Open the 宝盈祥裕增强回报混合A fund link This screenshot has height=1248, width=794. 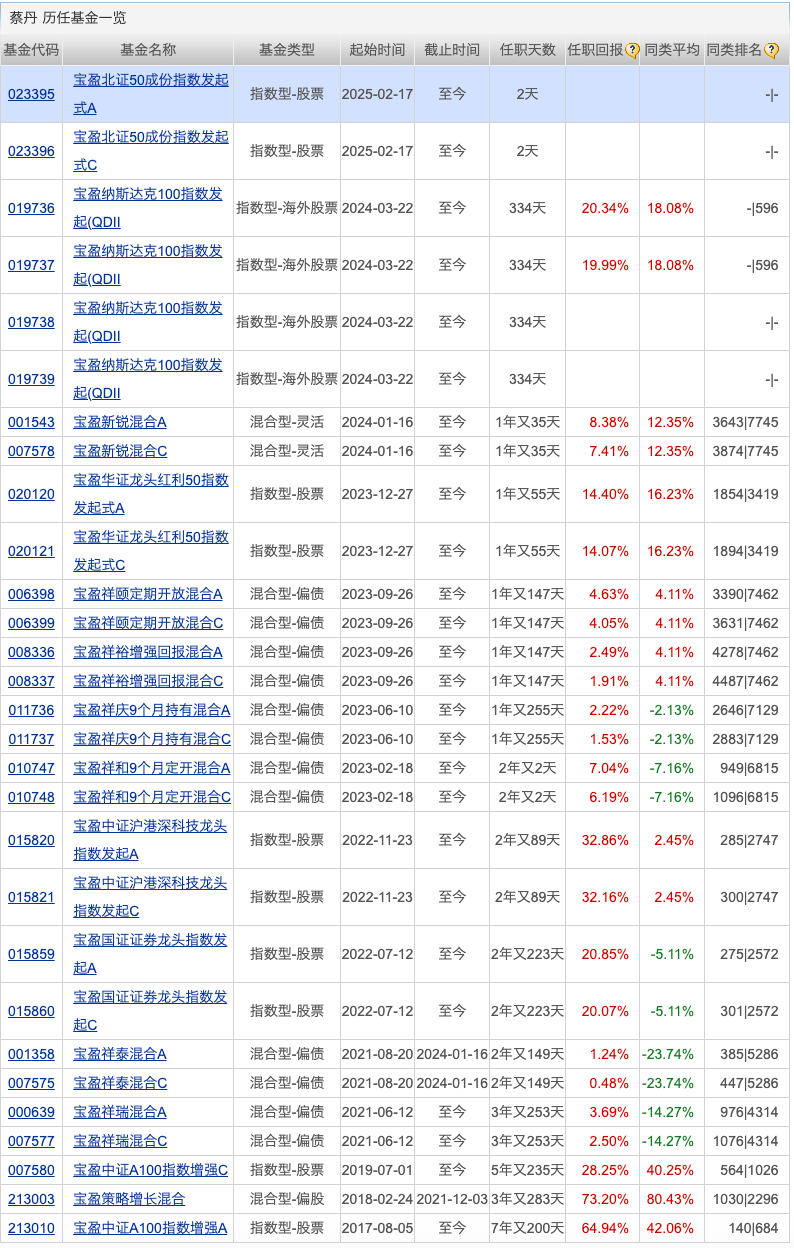point(148,652)
